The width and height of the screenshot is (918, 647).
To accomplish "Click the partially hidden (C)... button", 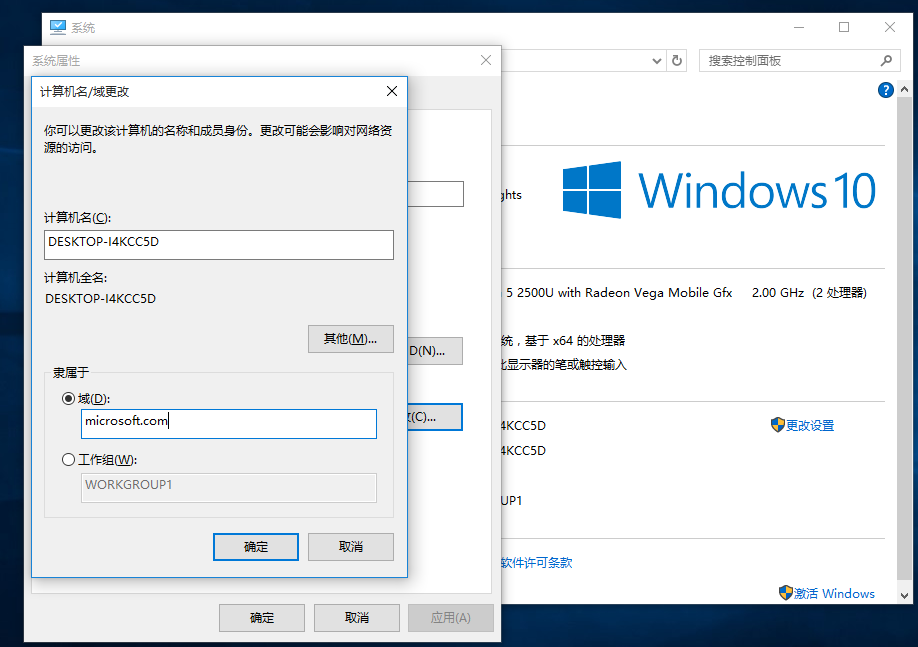I will [435, 417].
